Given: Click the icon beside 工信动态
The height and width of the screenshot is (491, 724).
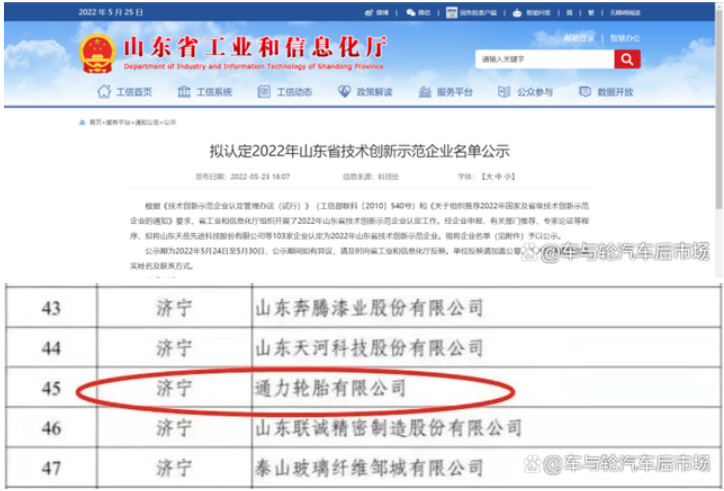Looking at the screenshot, I should point(264,91).
